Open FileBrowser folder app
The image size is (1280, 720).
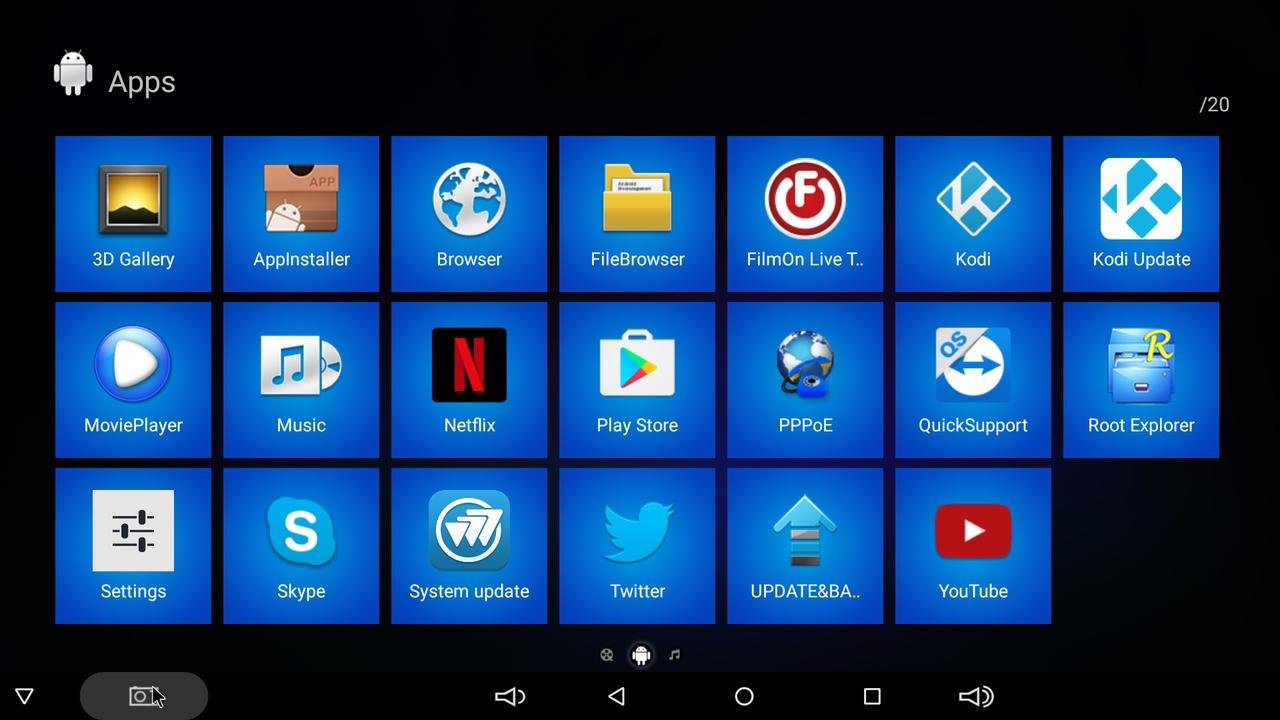click(637, 214)
